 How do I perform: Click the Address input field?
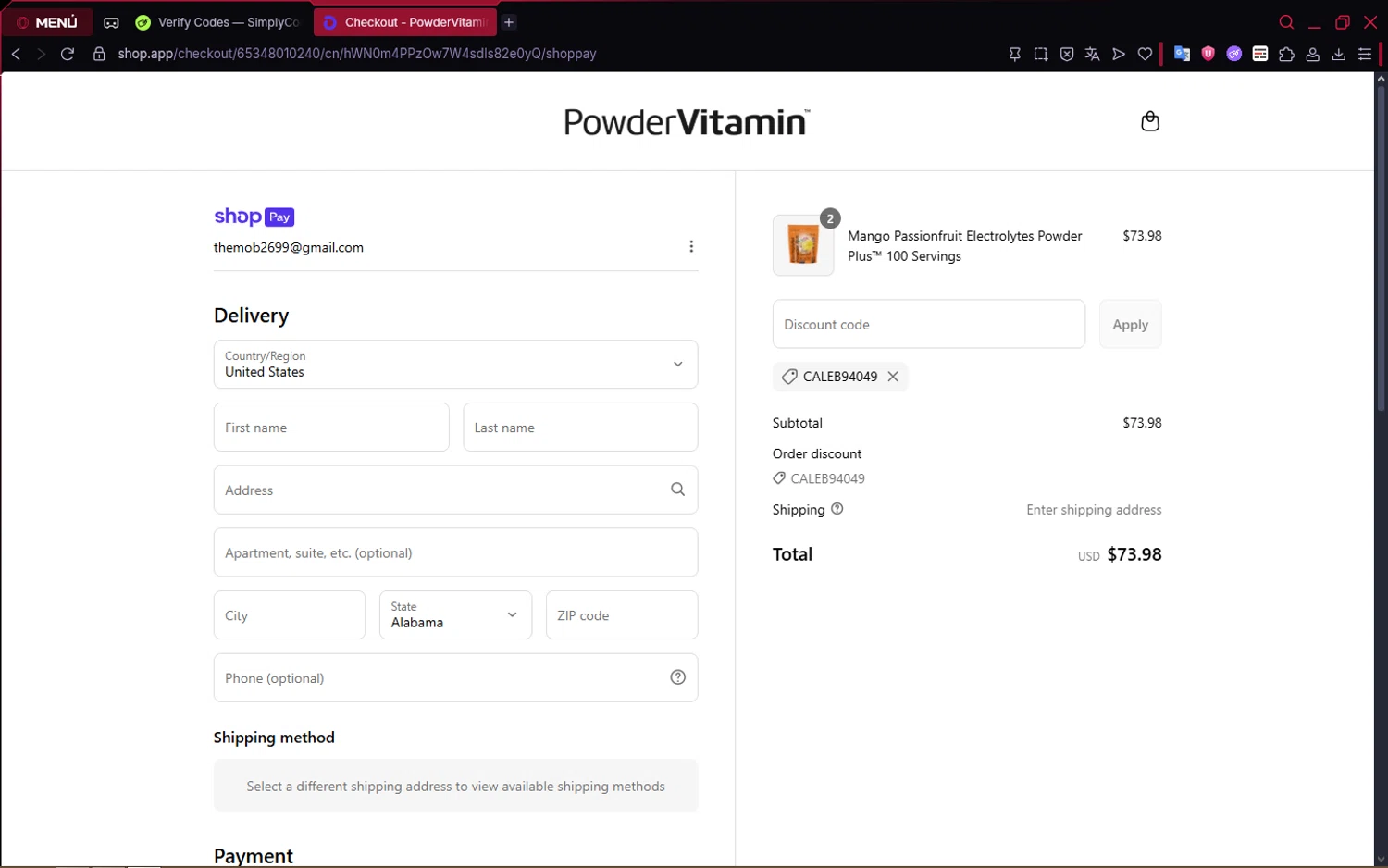pyautogui.click(x=455, y=490)
